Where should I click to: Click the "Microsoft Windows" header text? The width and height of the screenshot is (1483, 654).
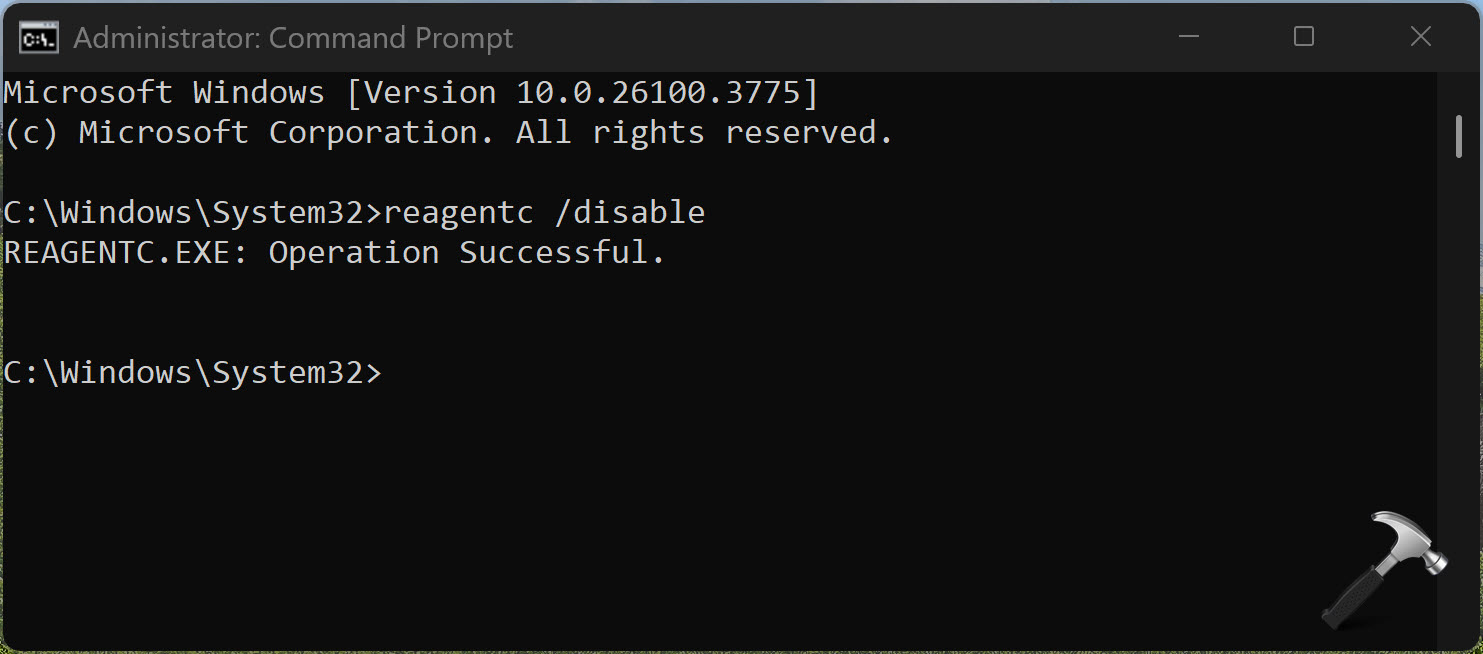(164, 93)
